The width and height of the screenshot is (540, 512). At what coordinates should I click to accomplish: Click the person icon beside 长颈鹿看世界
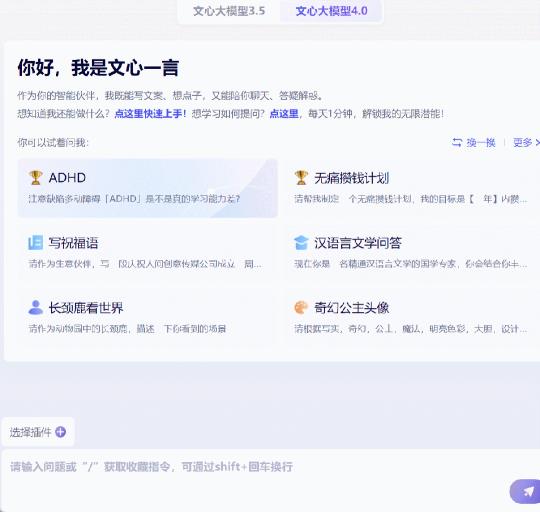tap(35, 307)
